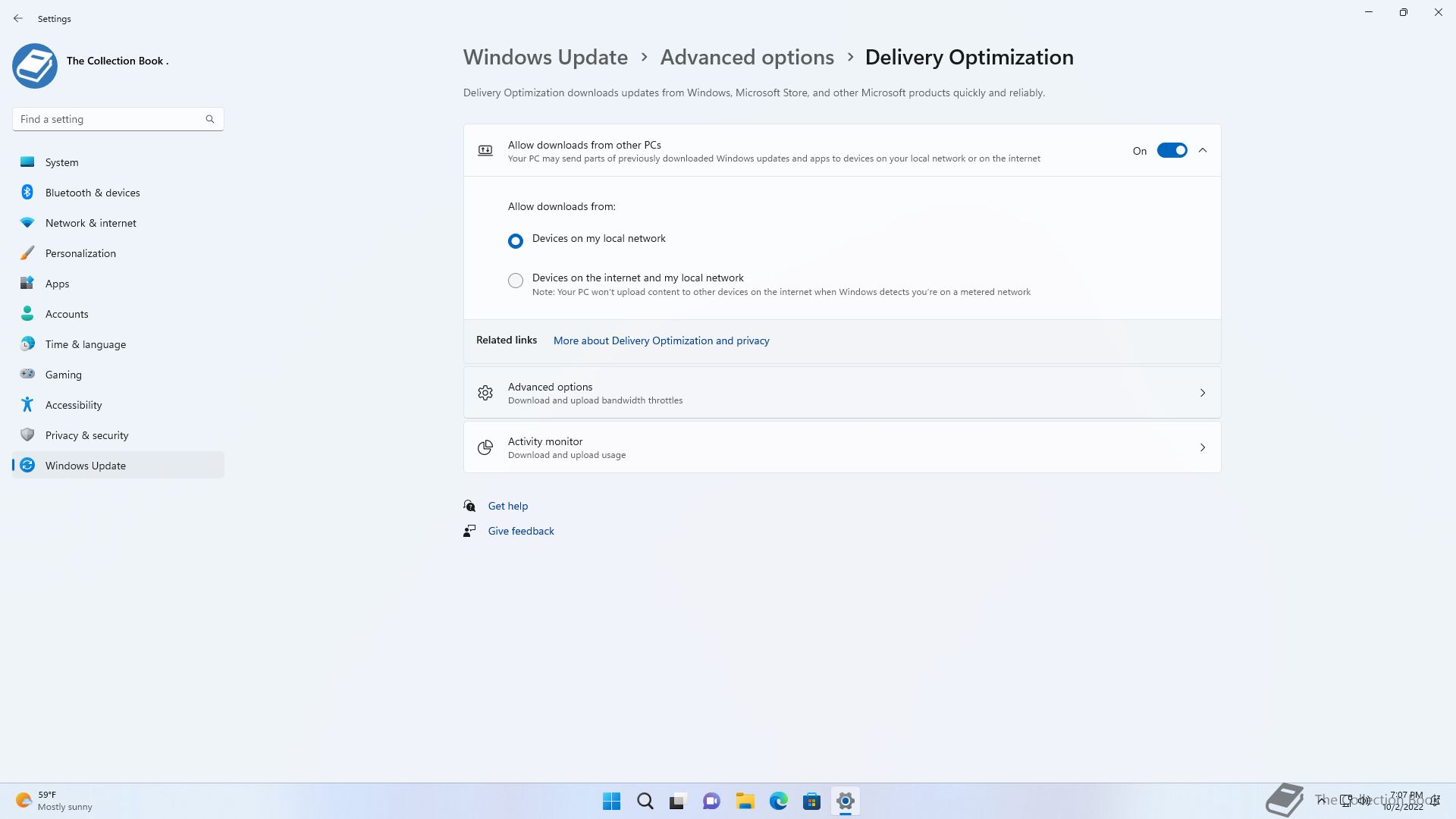Show hidden system tray icons
This screenshot has width=1456, height=819.
coord(1322,801)
